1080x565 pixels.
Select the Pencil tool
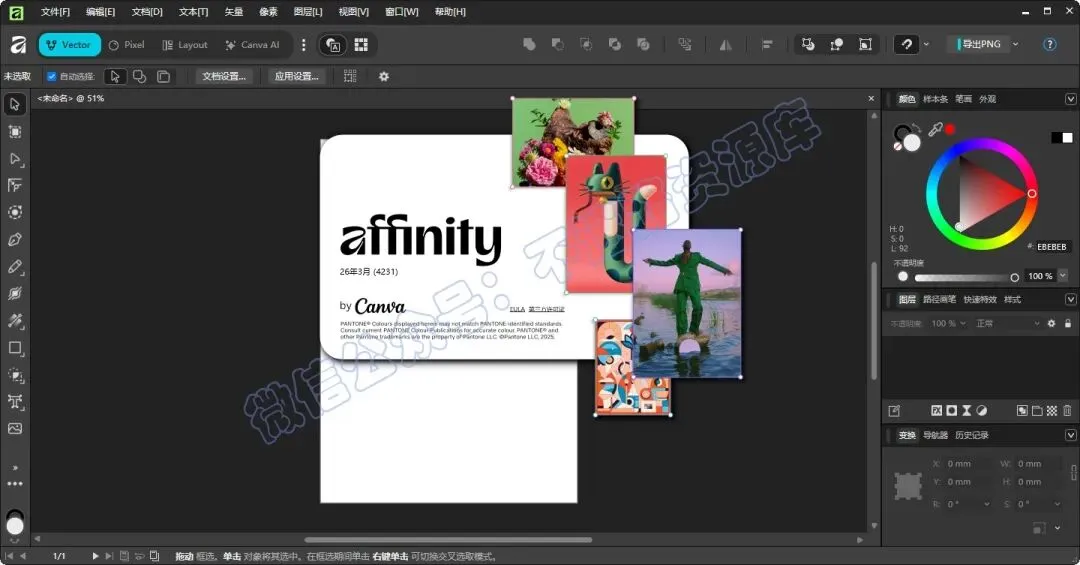coord(14,267)
